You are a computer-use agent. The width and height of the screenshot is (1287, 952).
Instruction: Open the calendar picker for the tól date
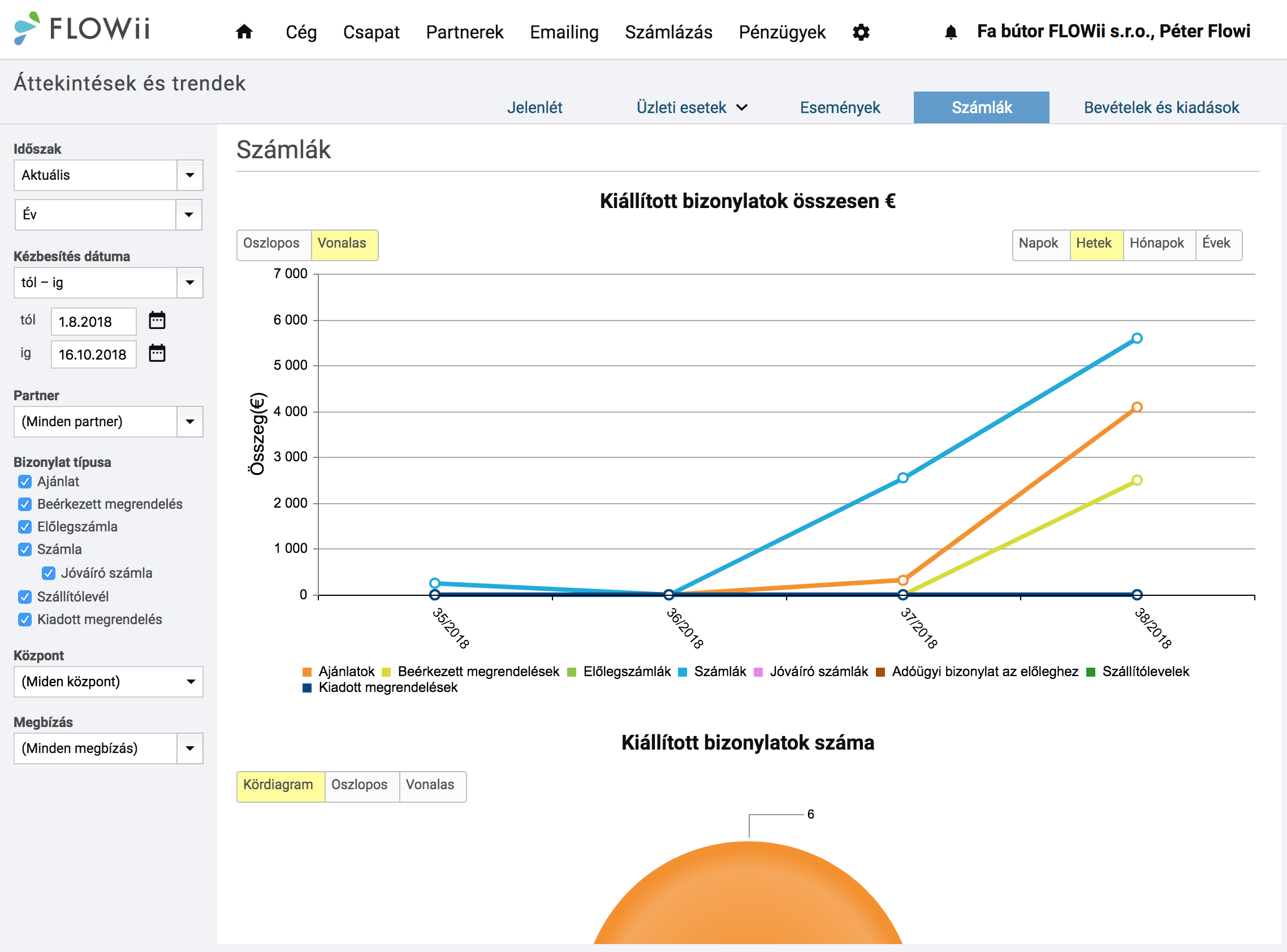(x=157, y=320)
